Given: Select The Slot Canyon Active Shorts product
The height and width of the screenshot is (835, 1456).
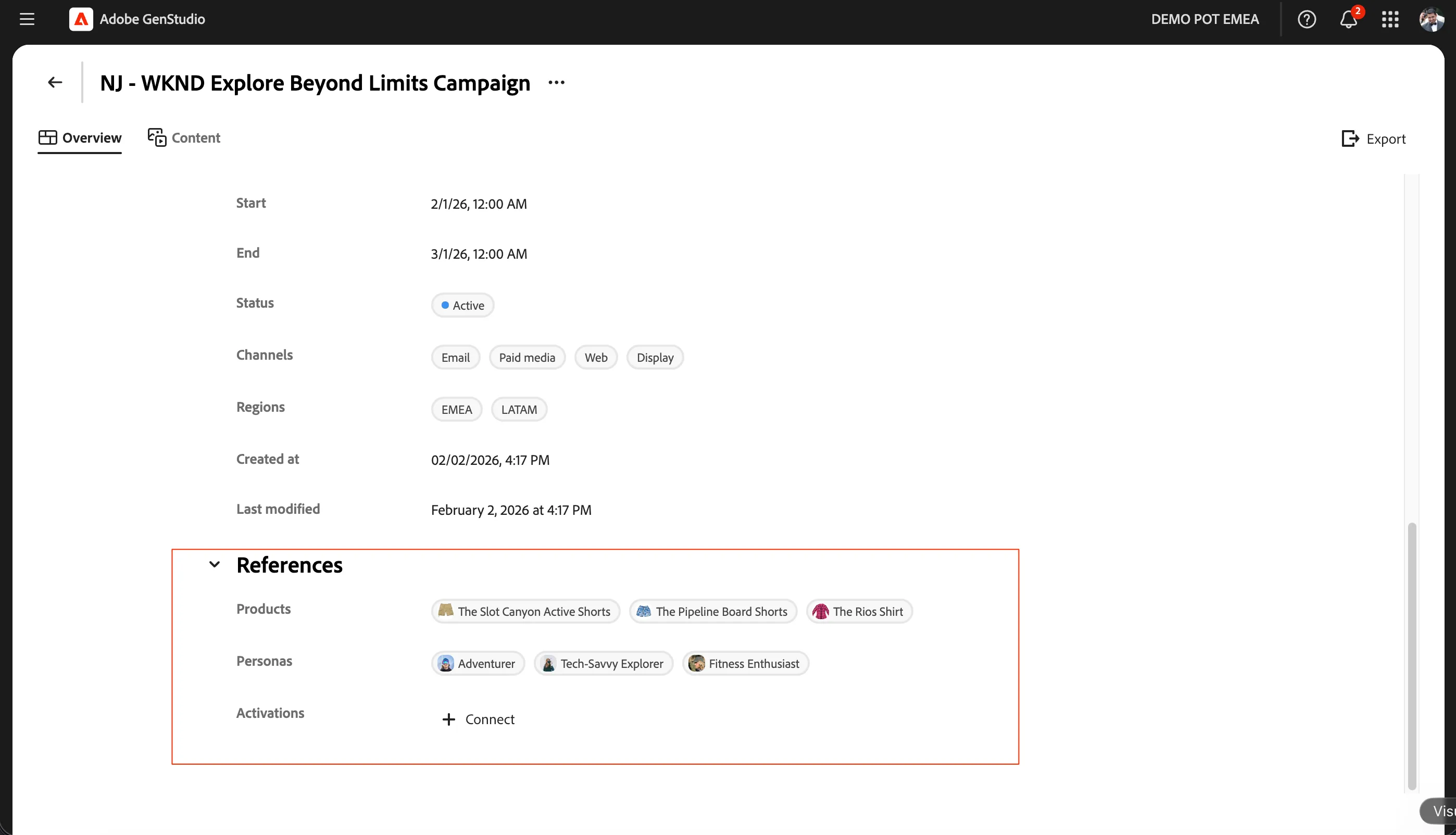Looking at the screenshot, I should pyautogui.click(x=525, y=611).
